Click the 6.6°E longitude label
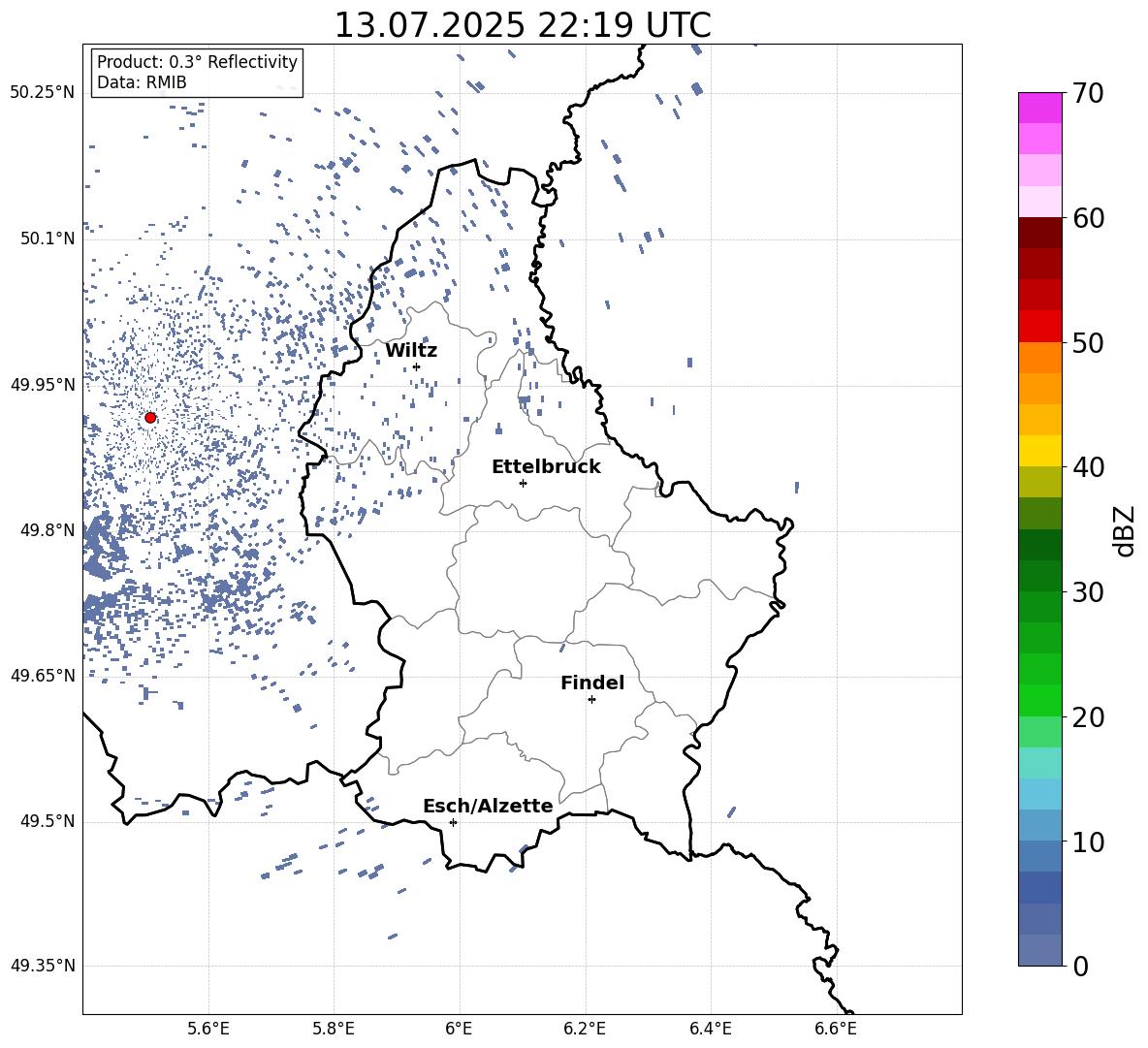 (836, 1029)
